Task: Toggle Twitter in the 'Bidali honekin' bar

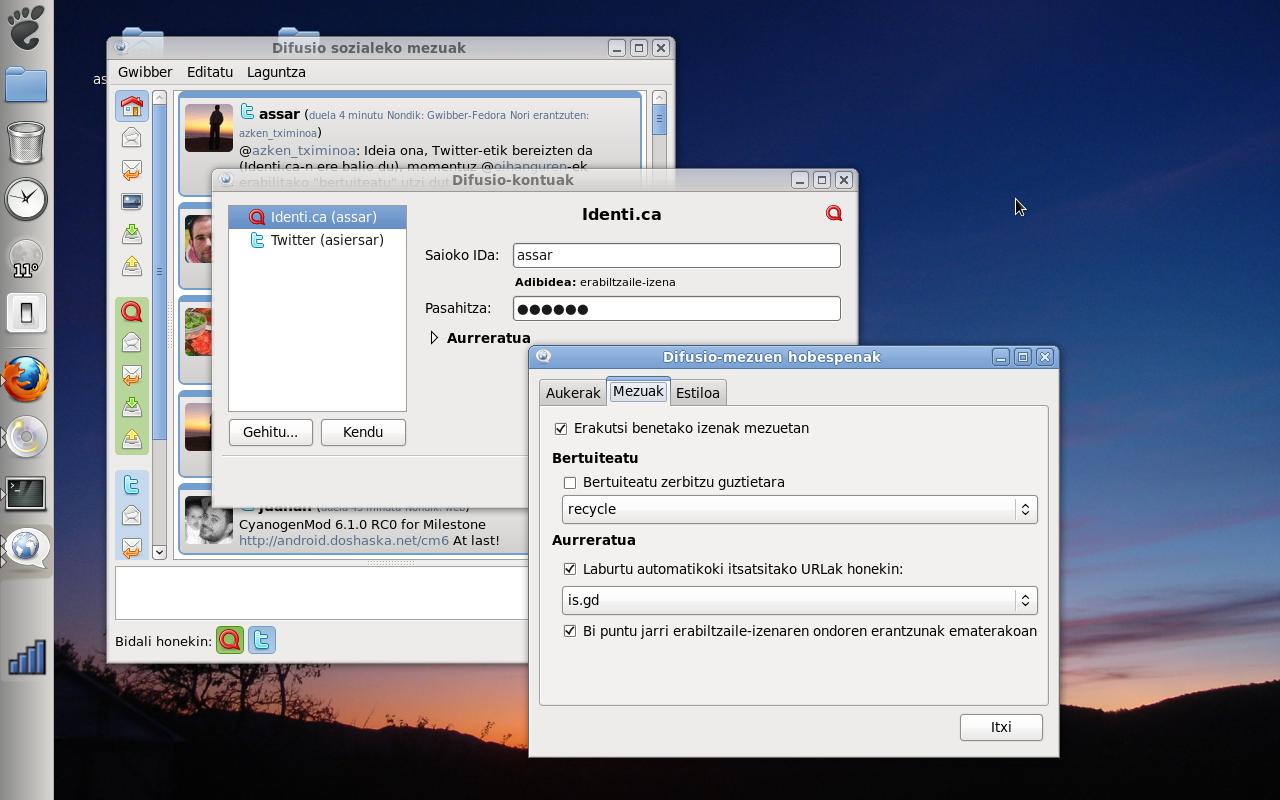Action: coord(262,640)
